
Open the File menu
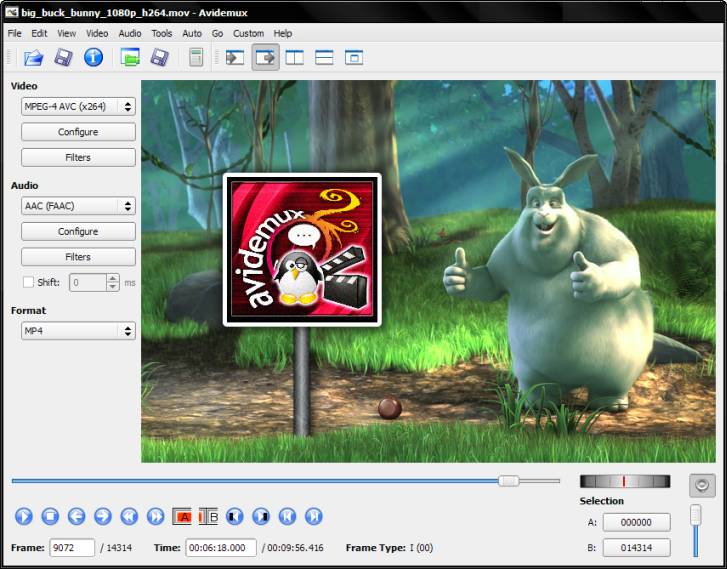coord(14,33)
